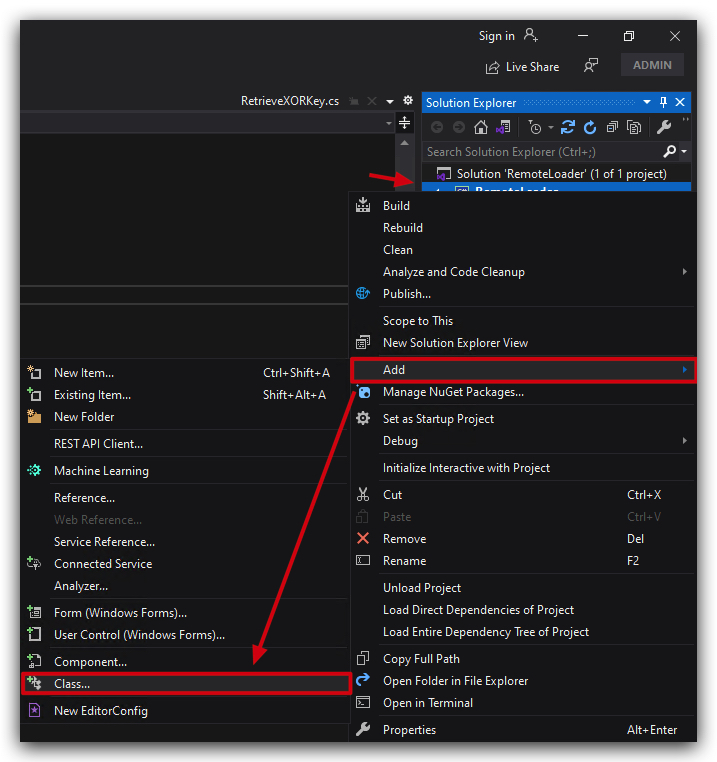Pin the Solution Explorer panel
The image size is (717, 762).
coord(664,102)
